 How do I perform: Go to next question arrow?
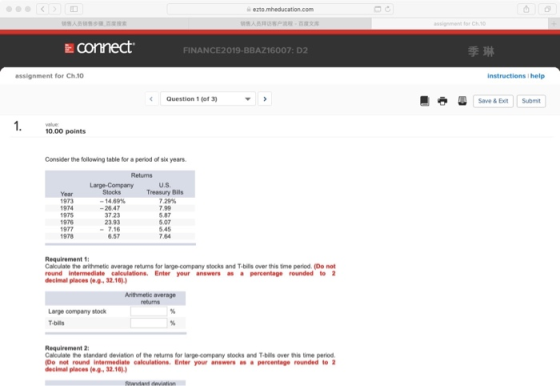[x=265, y=99]
